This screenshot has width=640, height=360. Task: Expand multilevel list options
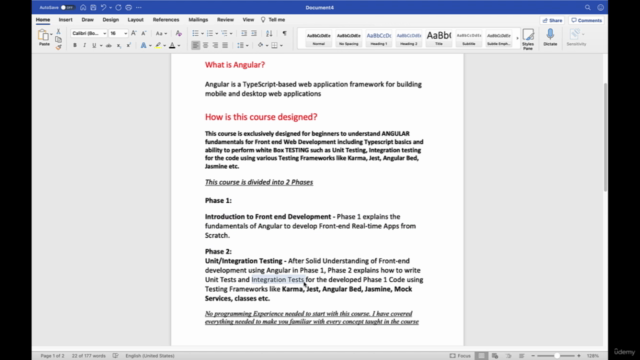[231, 33]
